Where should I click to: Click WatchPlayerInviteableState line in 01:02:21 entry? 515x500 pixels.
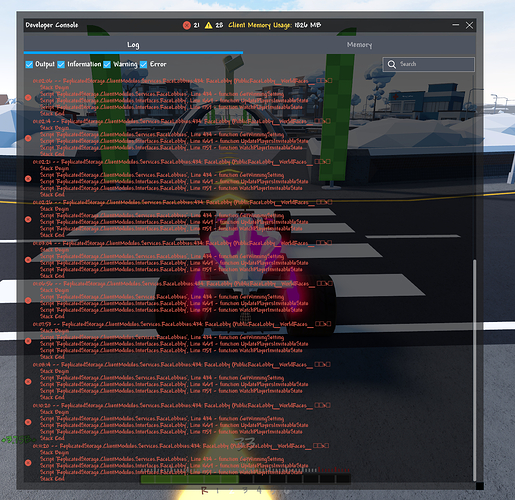click(171, 188)
